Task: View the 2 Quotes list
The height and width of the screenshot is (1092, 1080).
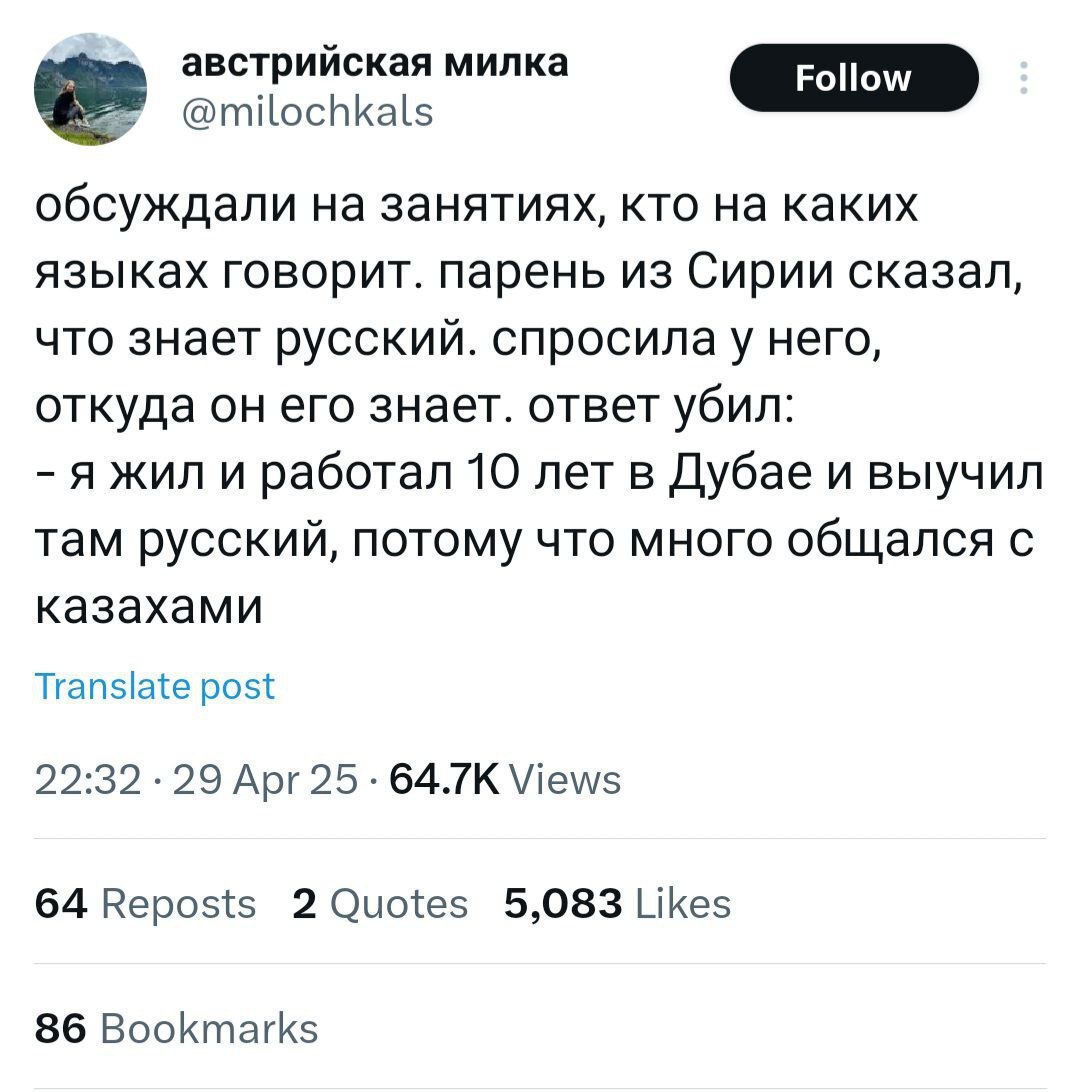Action: click(380, 903)
